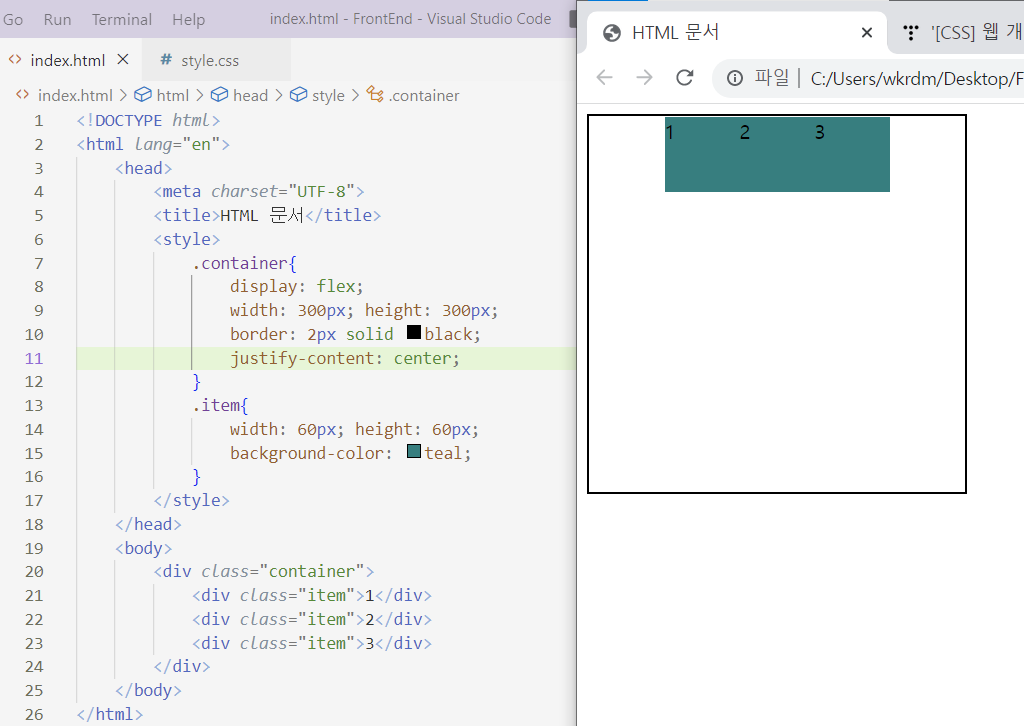Click the closing </html> tag
The image size is (1024, 726).
(110, 714)
